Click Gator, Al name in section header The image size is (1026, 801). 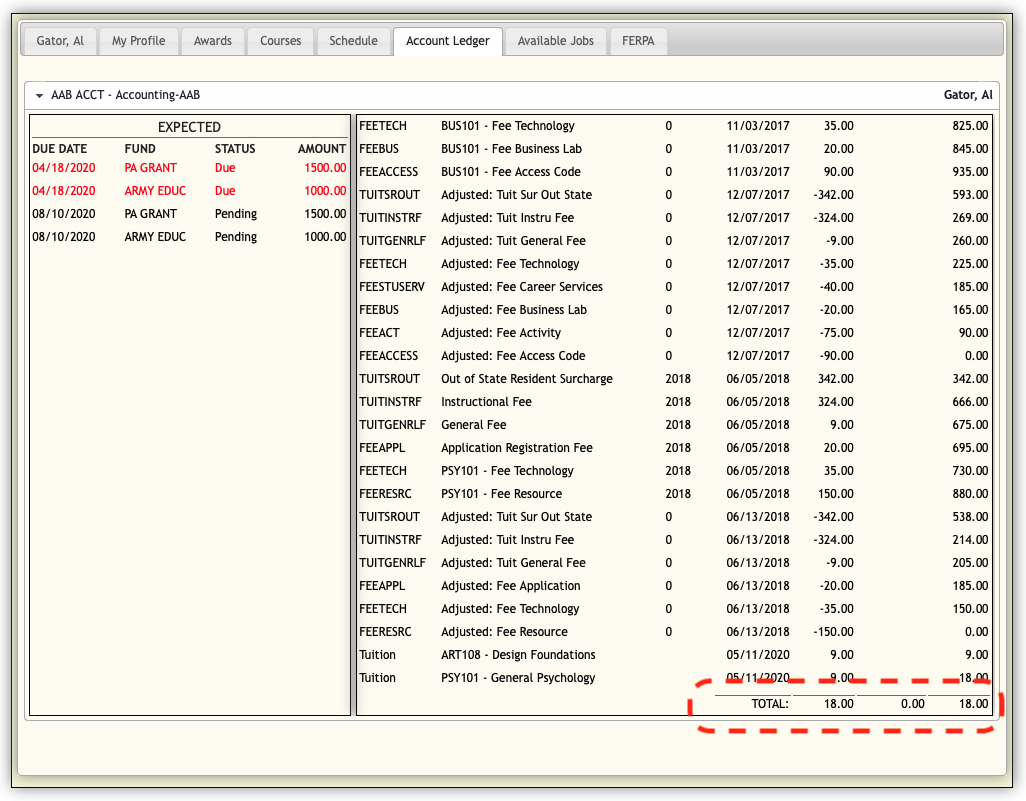pos(968,96)
